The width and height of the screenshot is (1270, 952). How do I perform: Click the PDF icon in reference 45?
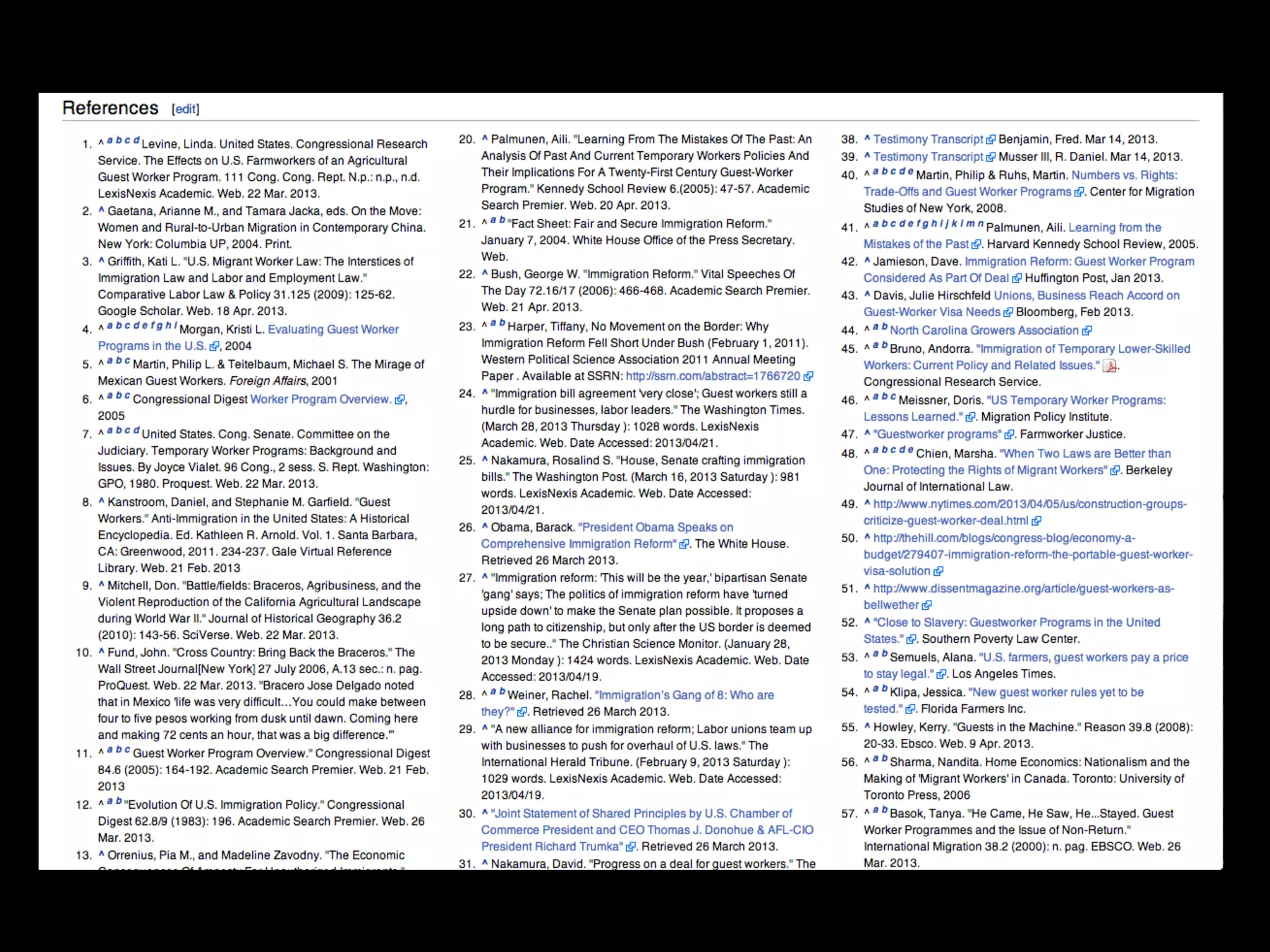coord(1109,366)
